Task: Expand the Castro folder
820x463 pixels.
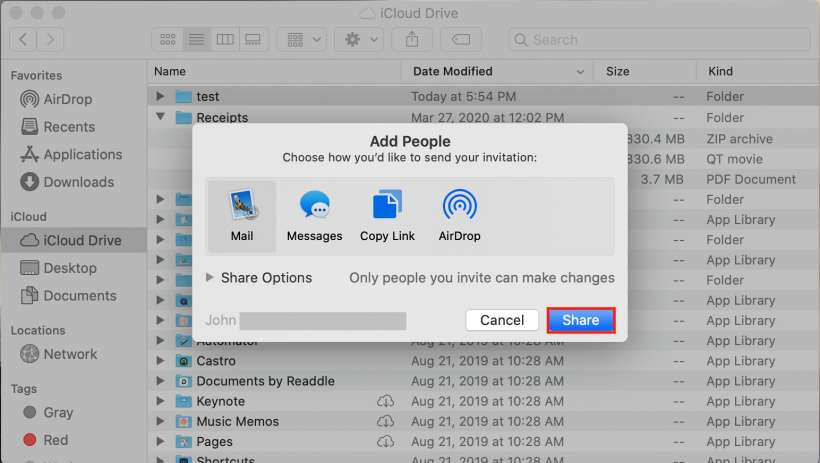Action: tap(160, 360)
